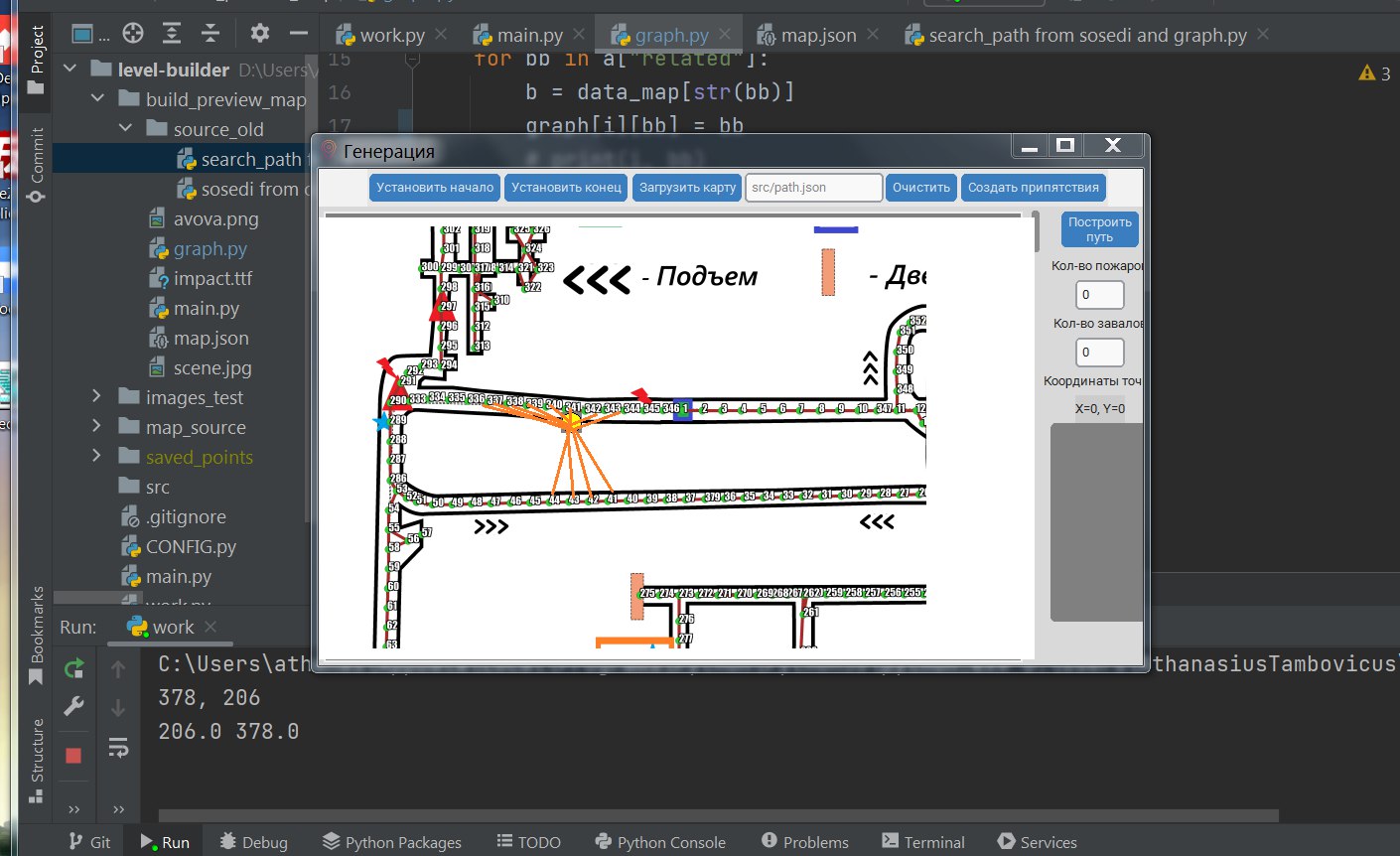Click the Построить путь button
Viewport: 1400px width, 856px height.
pyautogui.click(x=1099, y=229)
